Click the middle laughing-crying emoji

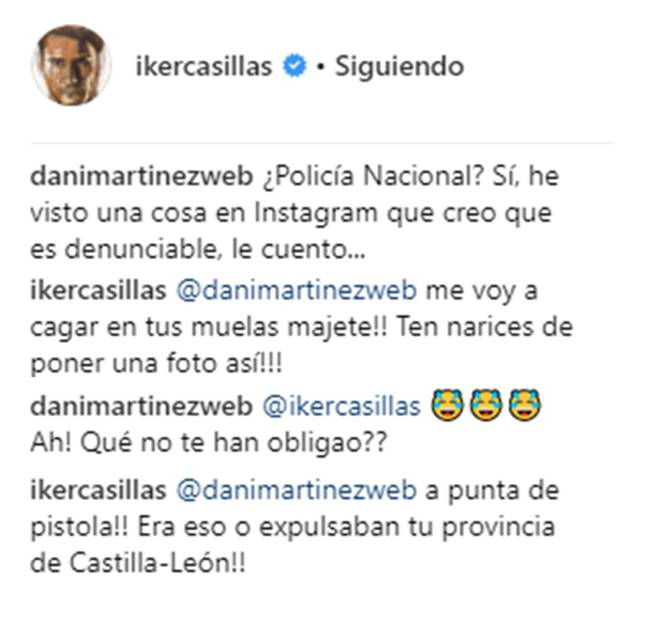pos(486,405)
